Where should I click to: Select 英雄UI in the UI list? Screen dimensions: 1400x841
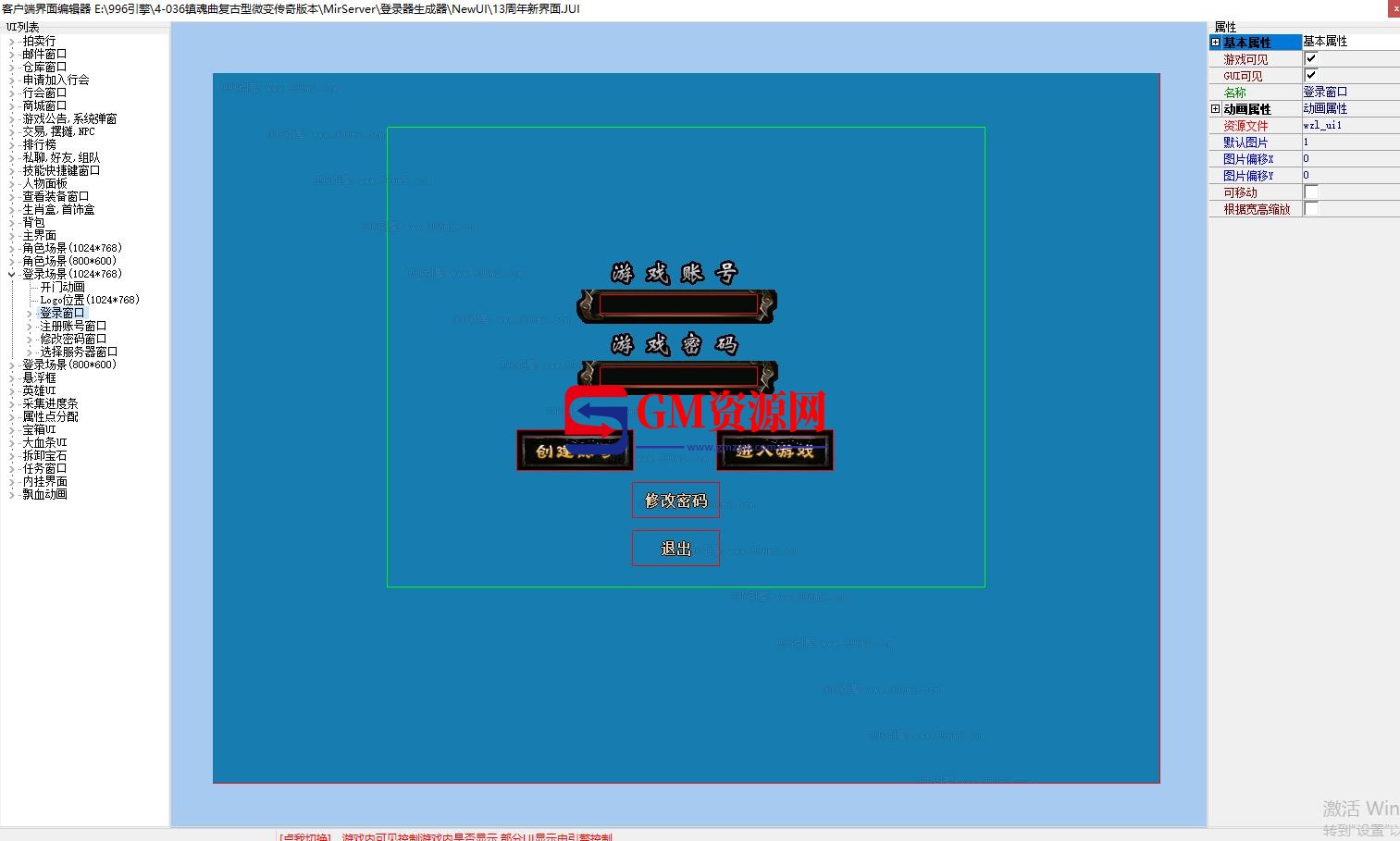[39, 391]
